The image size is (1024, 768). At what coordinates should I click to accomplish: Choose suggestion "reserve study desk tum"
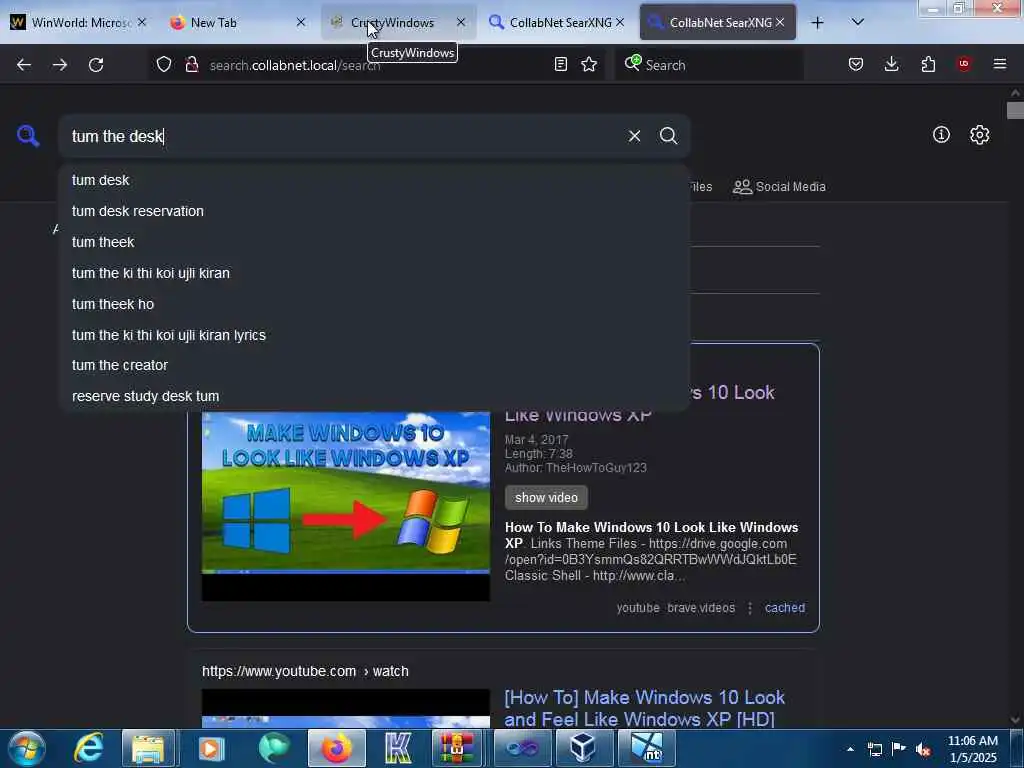(x=374, y=396)
